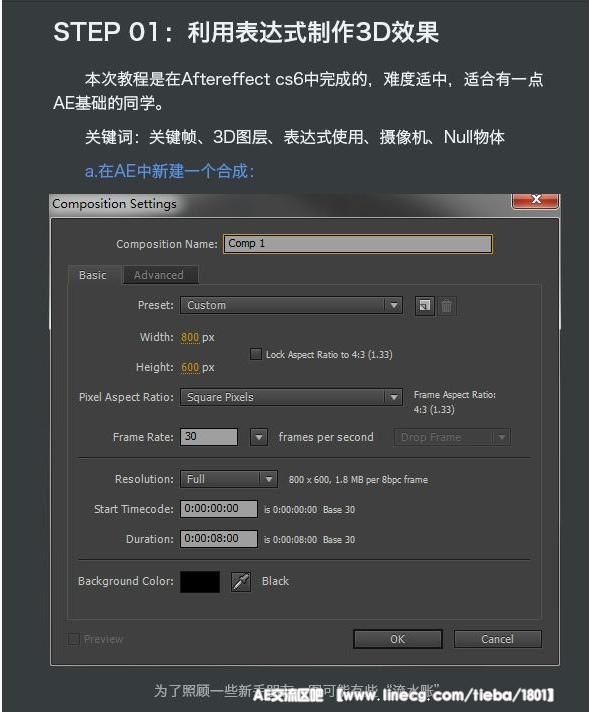This screenshot has width=589, height=712.
Task: Click the Width value 800
Action: [x=190, y=337]
